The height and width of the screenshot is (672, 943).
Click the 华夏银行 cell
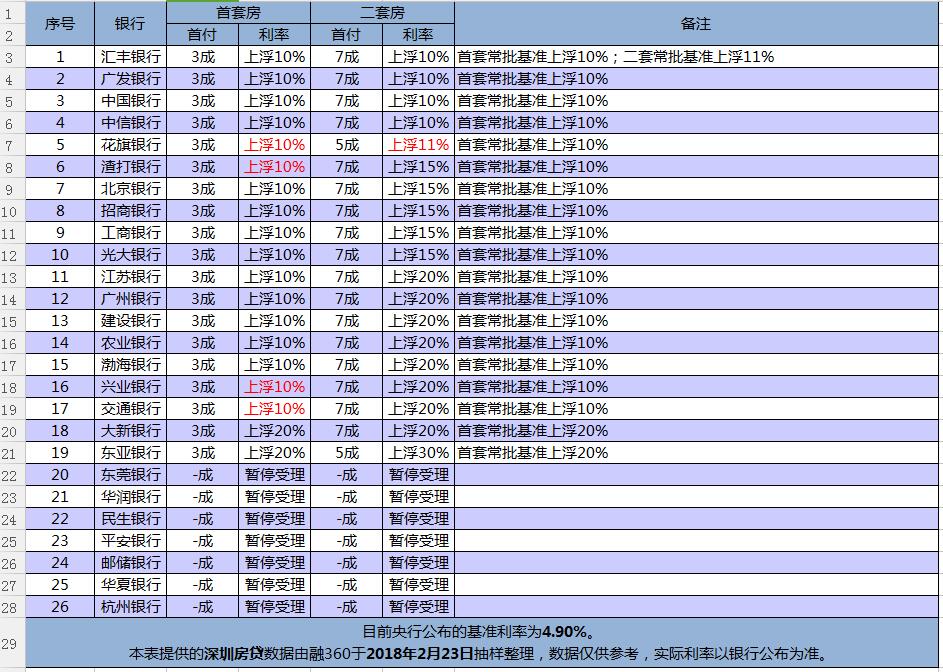[130, 584]
